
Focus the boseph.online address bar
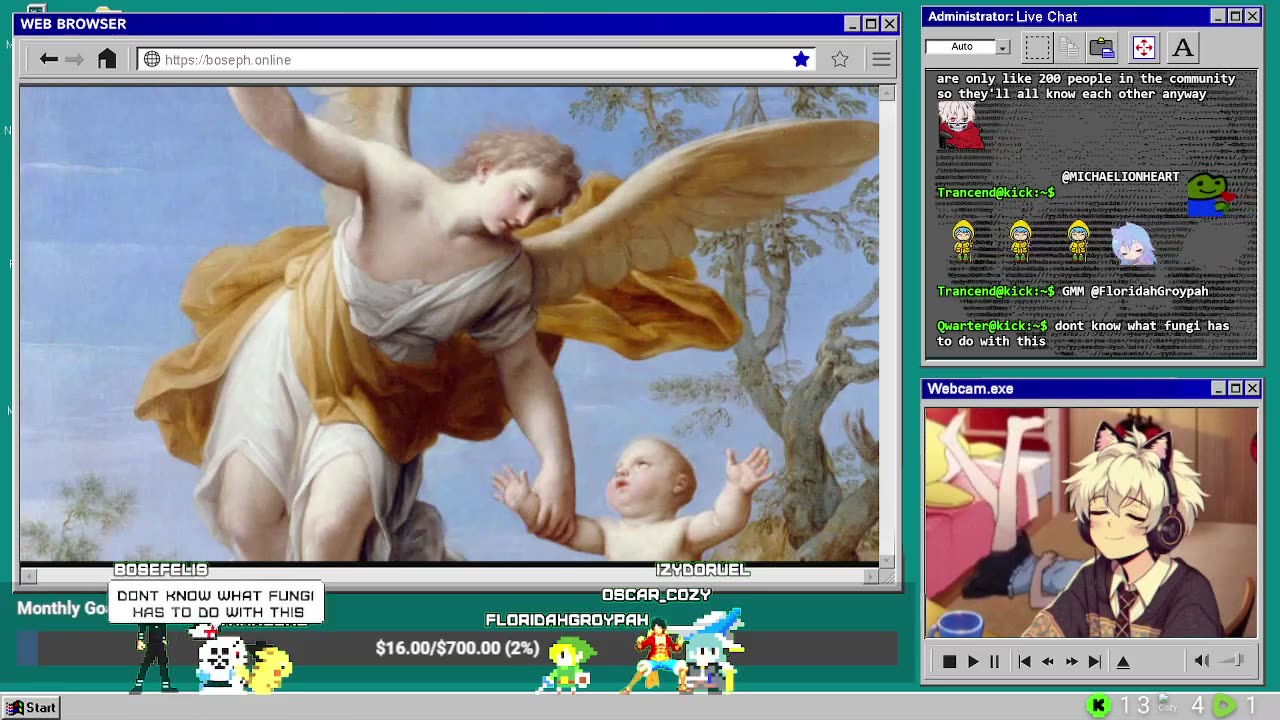[476, 60]
